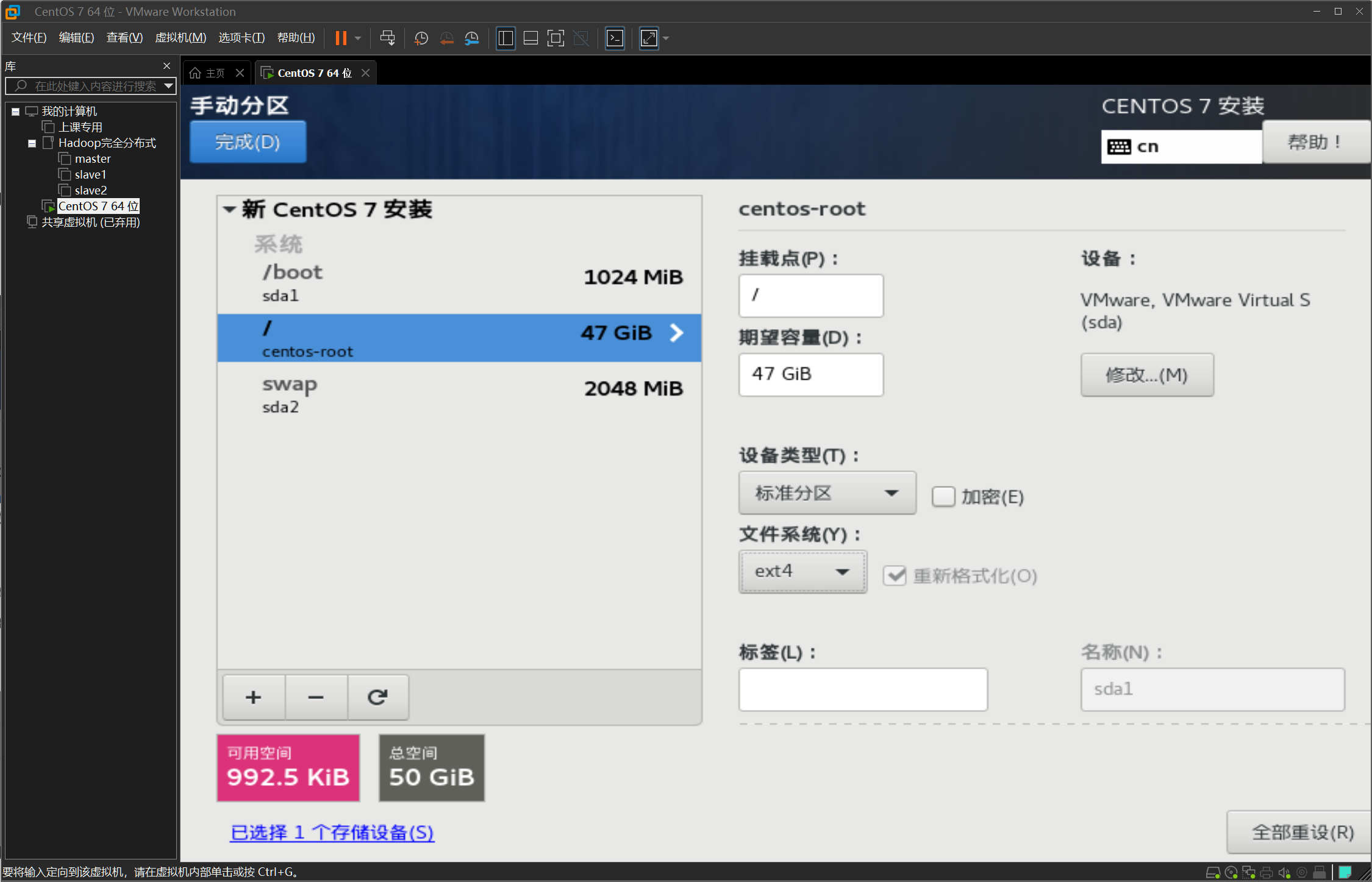Open the 编辑(E) menu
This screenshot has height=882, width=1372.
(76, 38)
